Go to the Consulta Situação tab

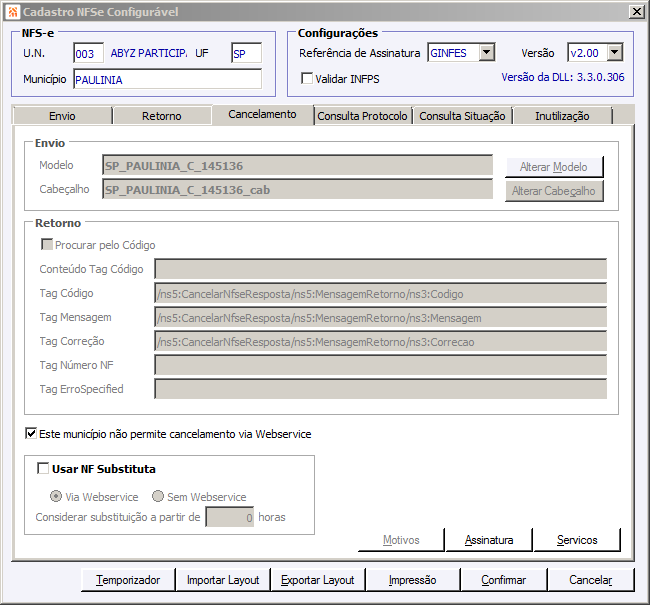pos(462,116)
